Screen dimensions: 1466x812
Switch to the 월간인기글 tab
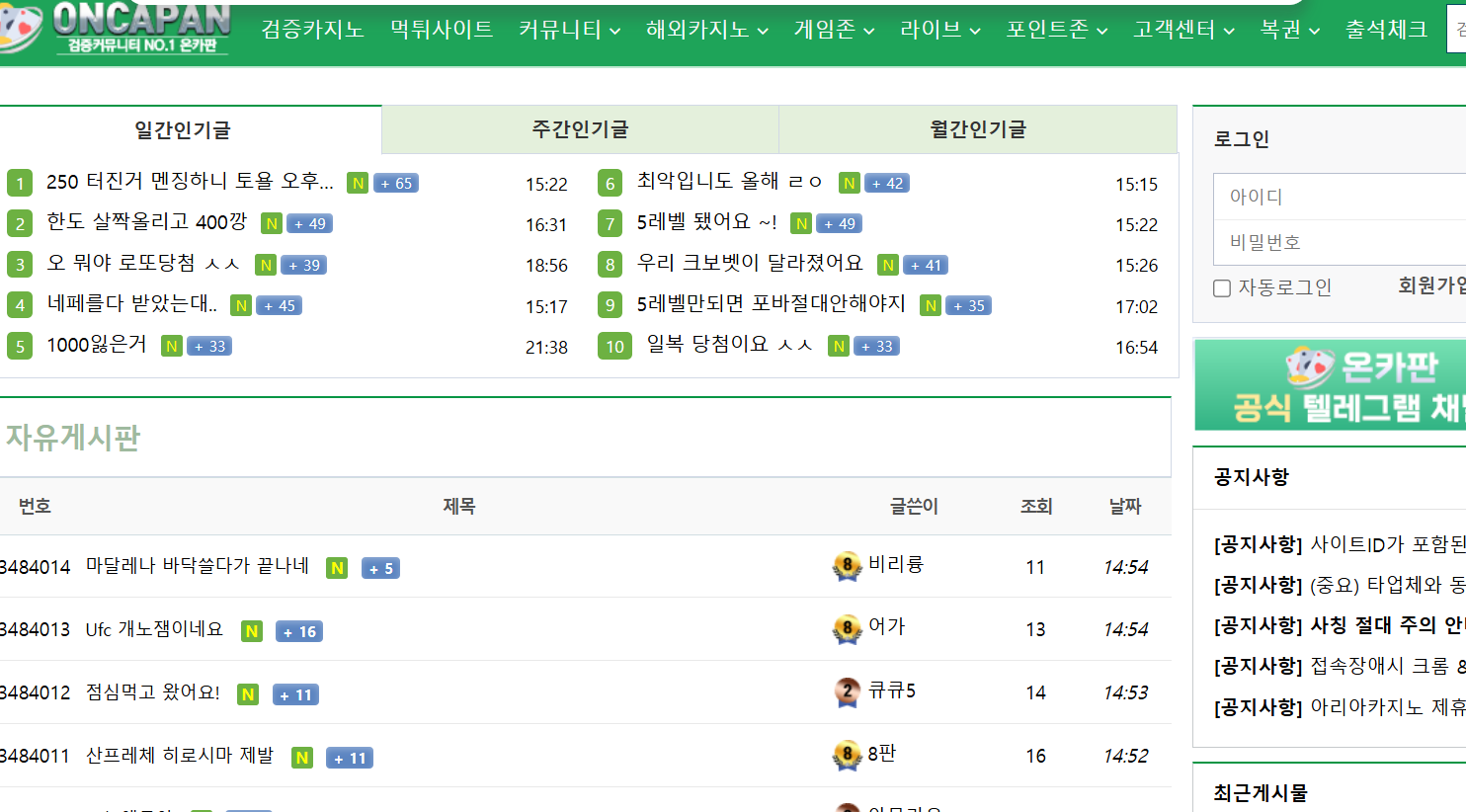point(978,129)
